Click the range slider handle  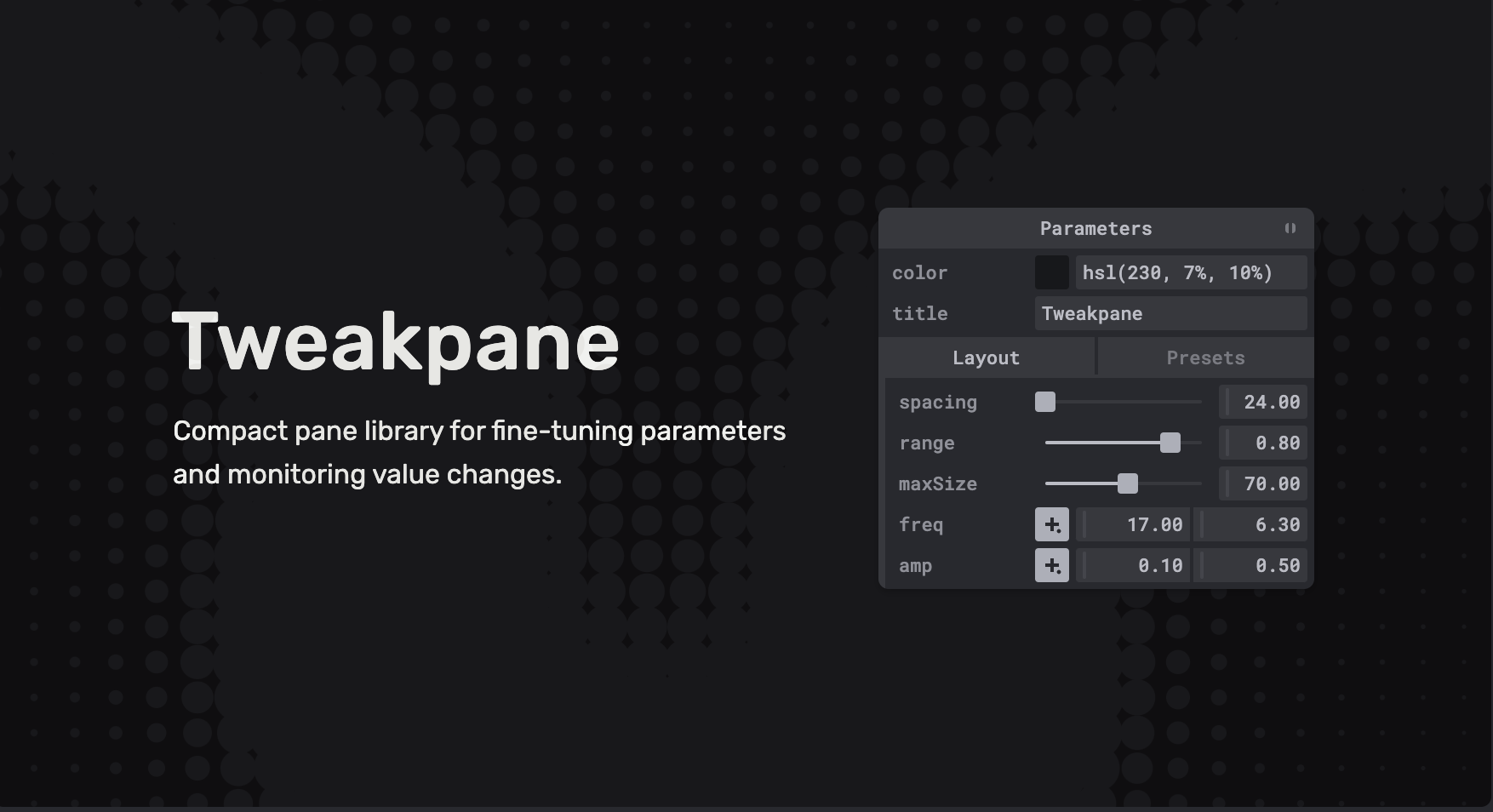1170,443
